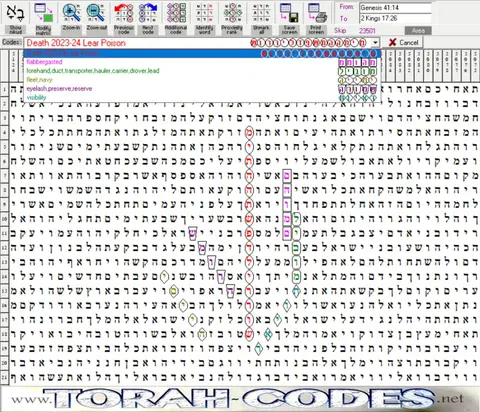This screenshot has height=412, width=480.
Task: Open the Modify matrix tool
Action: click(43, 18)
